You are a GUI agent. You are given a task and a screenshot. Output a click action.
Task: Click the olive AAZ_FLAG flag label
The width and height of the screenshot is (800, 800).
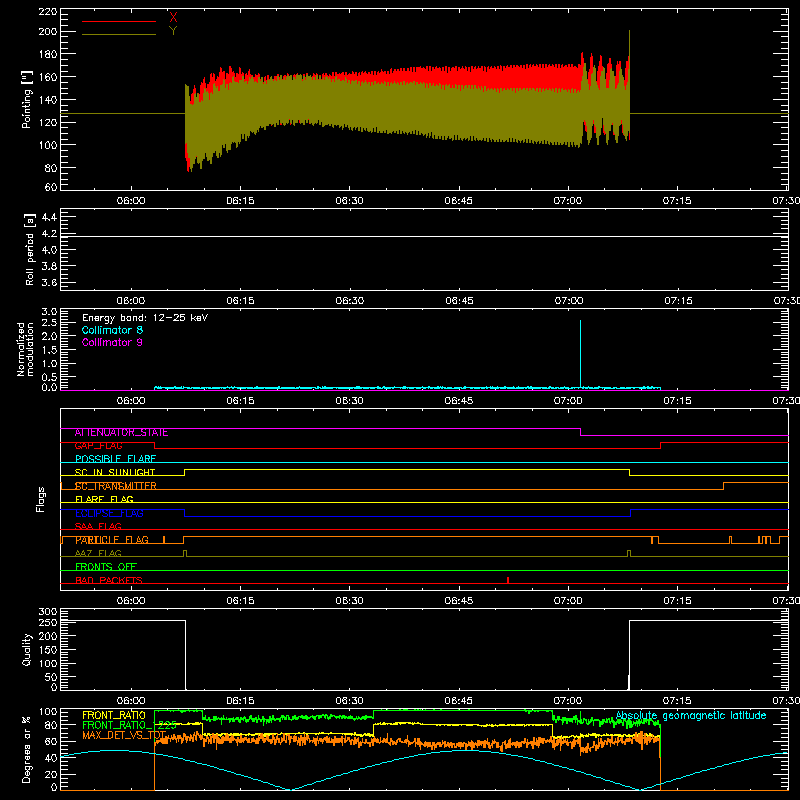click(98, 554)
